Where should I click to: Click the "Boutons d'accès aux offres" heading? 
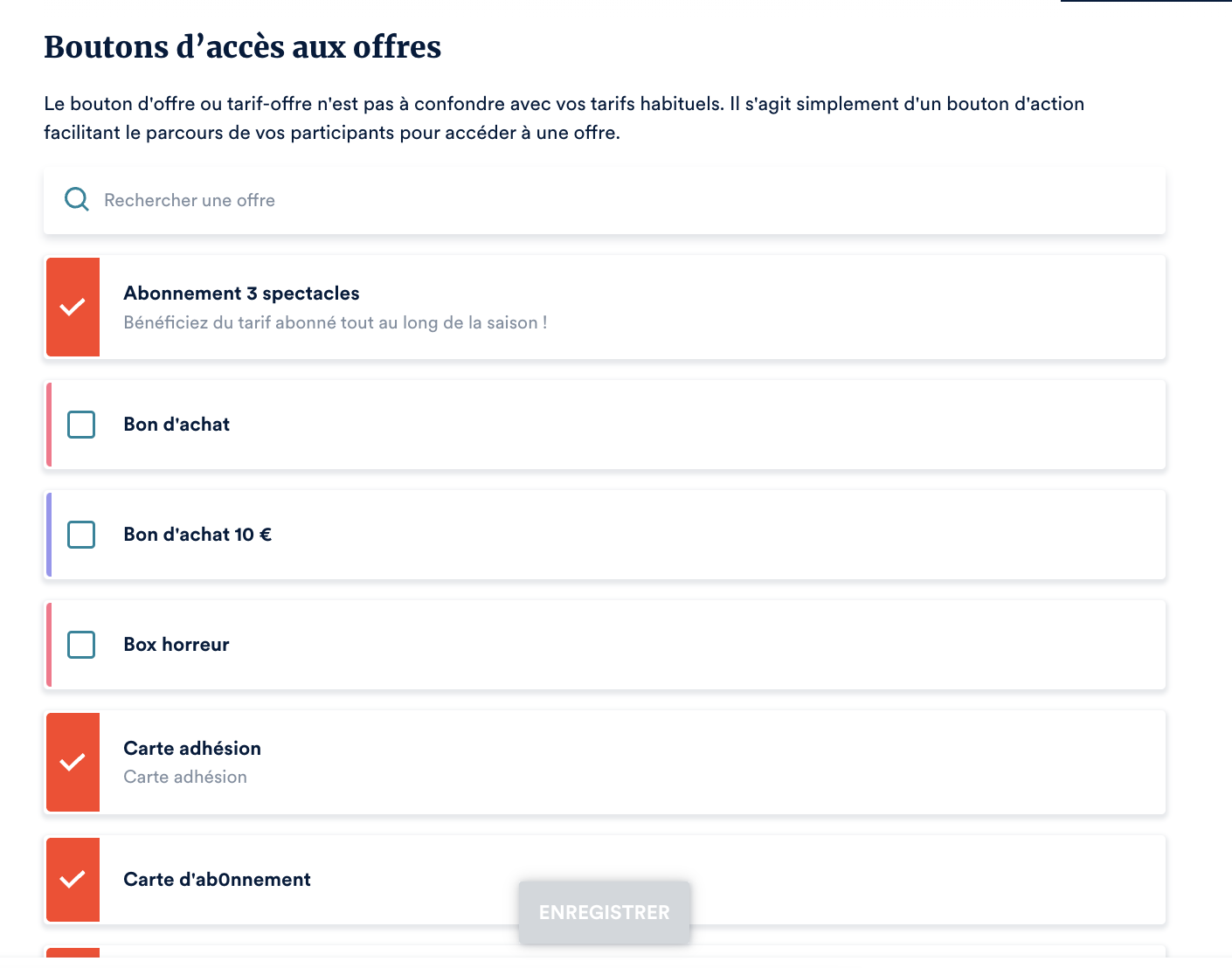[x=243, y=47]
